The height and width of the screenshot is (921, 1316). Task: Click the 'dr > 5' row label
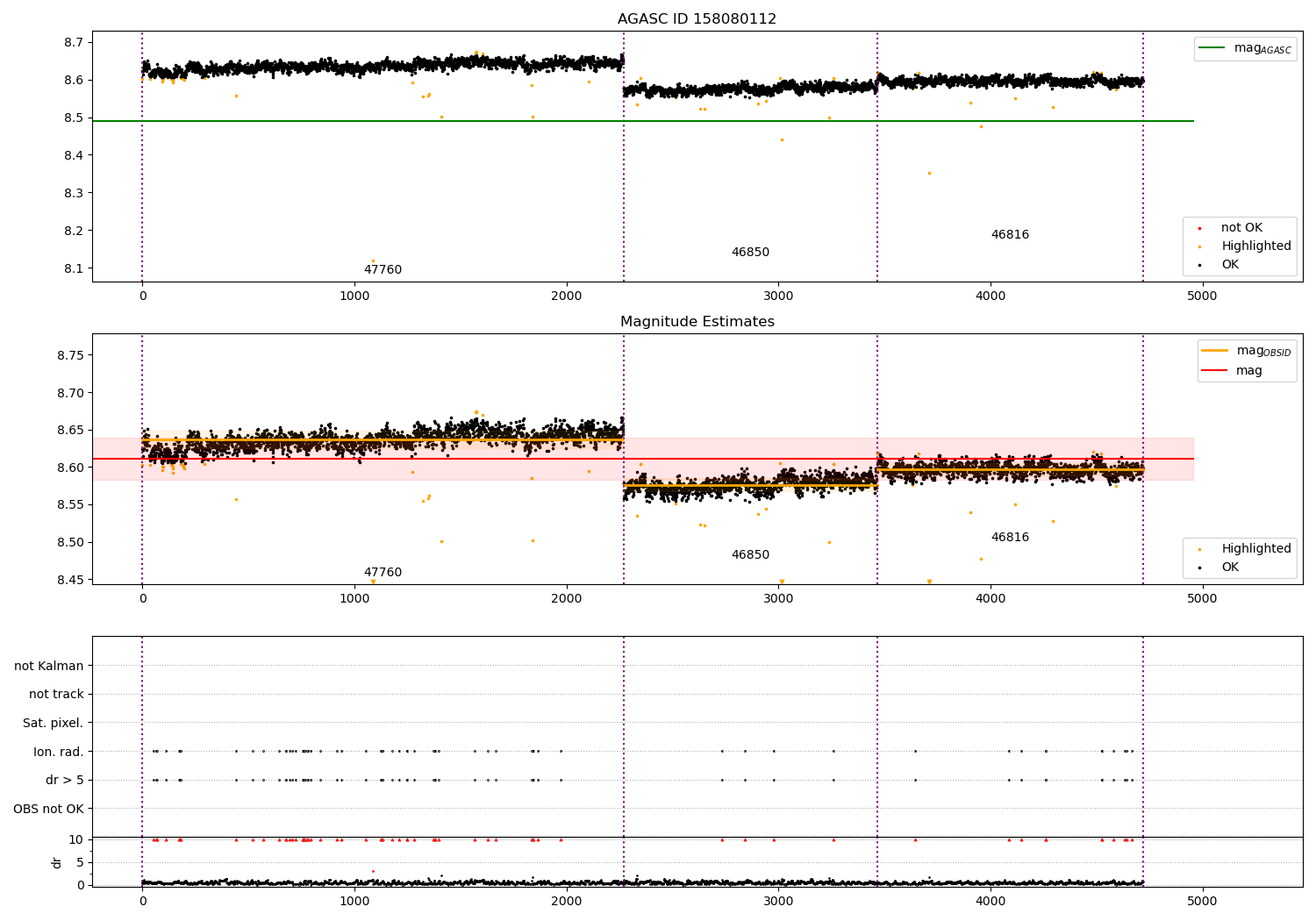[x=65, y=780]
